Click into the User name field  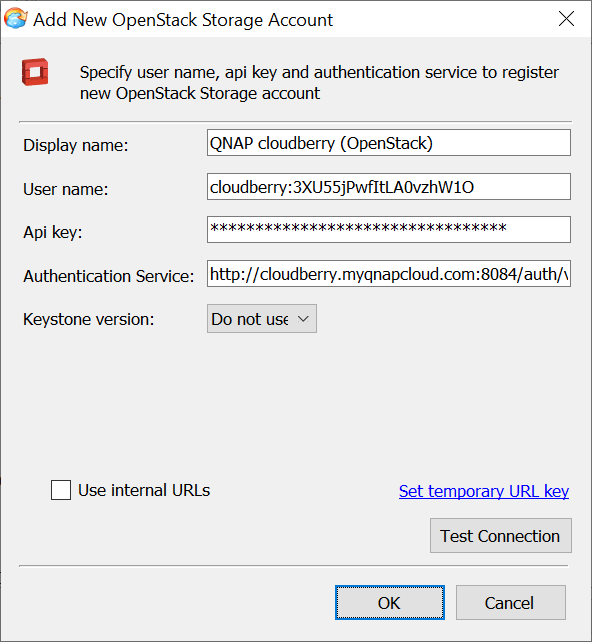[x=389, y=187]
